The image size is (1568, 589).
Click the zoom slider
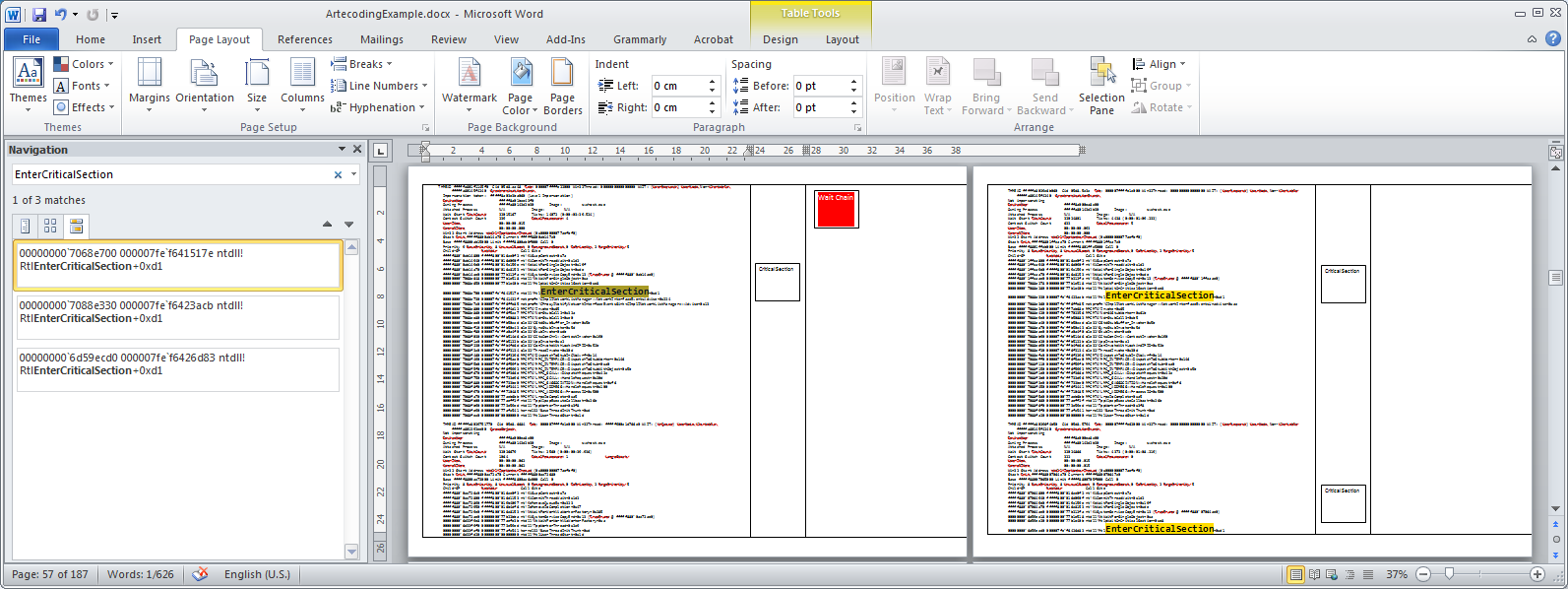tap(1449, 575)
